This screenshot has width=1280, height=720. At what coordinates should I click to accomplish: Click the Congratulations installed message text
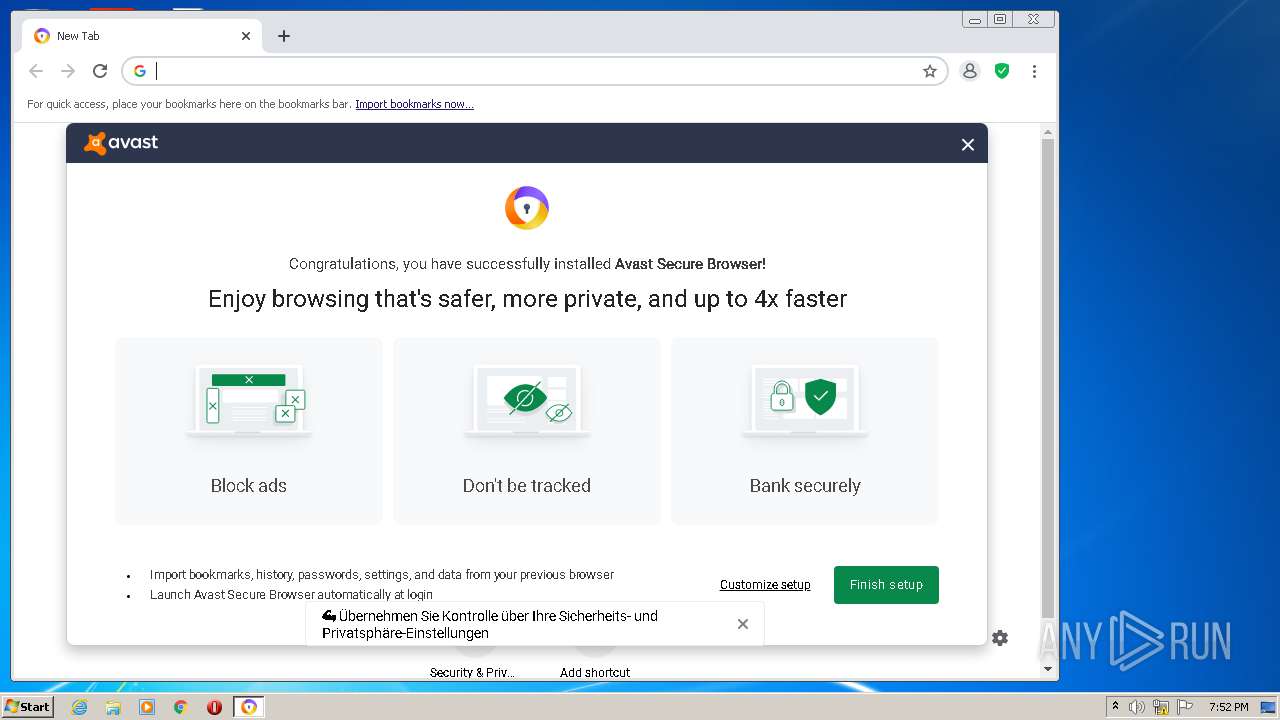click(x=527, y=264)
